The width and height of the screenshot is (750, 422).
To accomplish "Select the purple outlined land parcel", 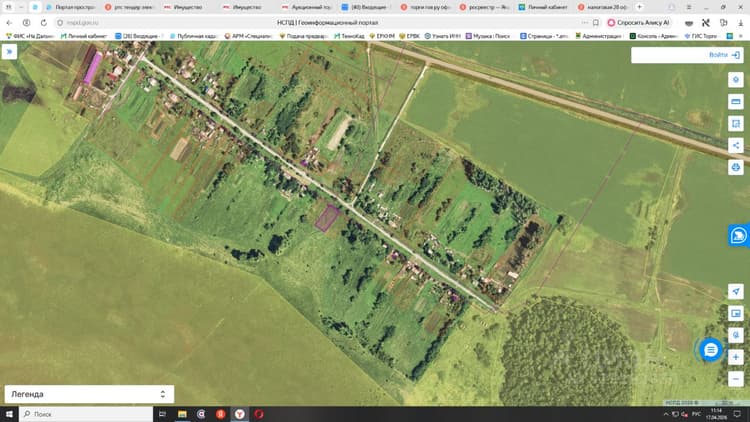I will tap(327, 218).
